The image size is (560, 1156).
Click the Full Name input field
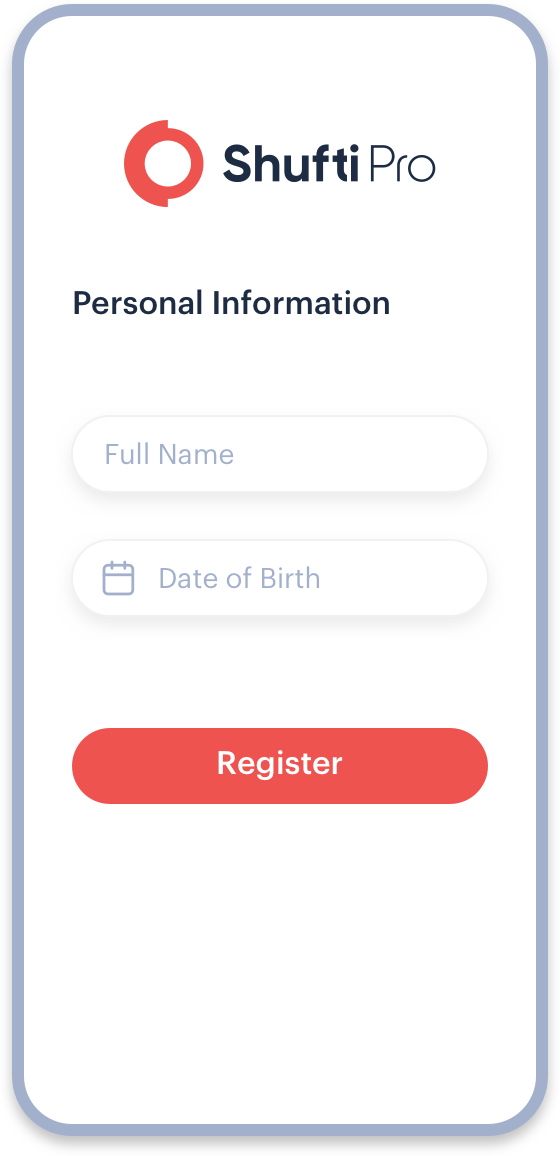pos(280,454)
